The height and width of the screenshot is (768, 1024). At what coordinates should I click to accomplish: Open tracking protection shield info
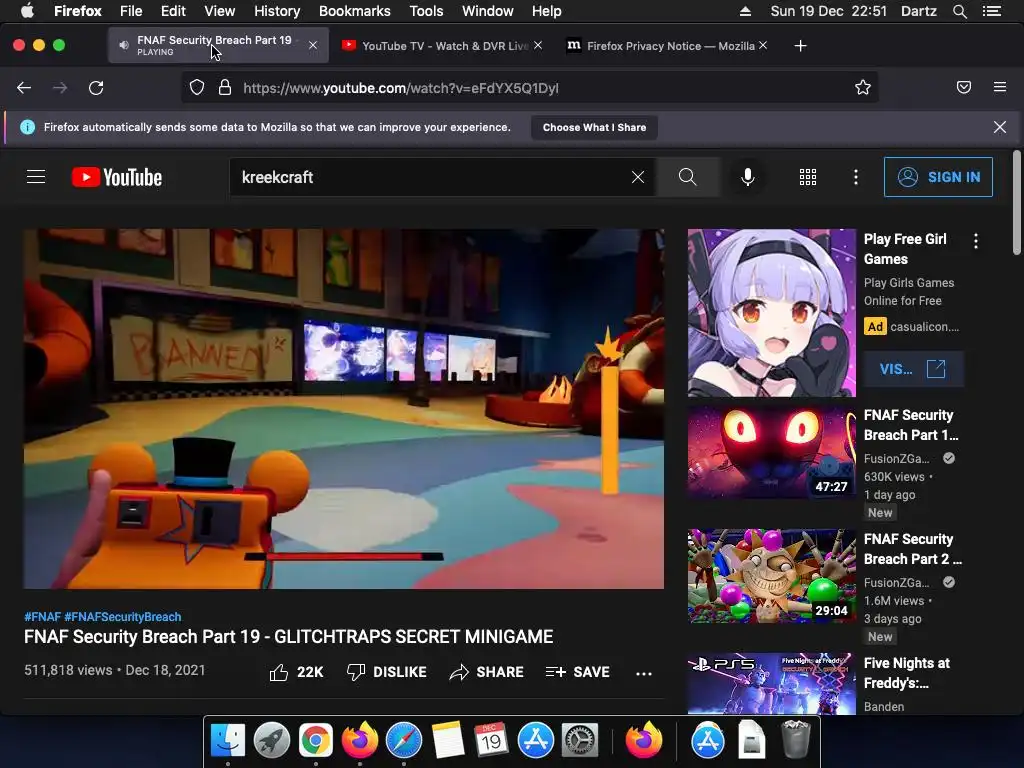click(x=197, y=88)
